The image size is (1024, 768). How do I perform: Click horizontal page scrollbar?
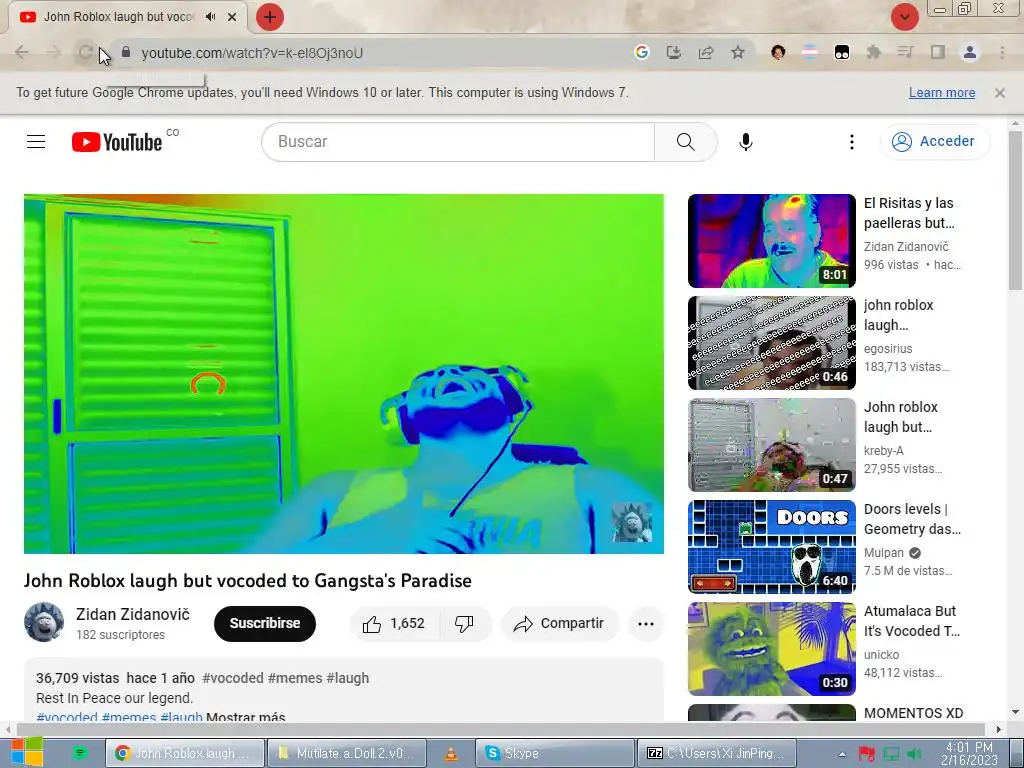502,729
